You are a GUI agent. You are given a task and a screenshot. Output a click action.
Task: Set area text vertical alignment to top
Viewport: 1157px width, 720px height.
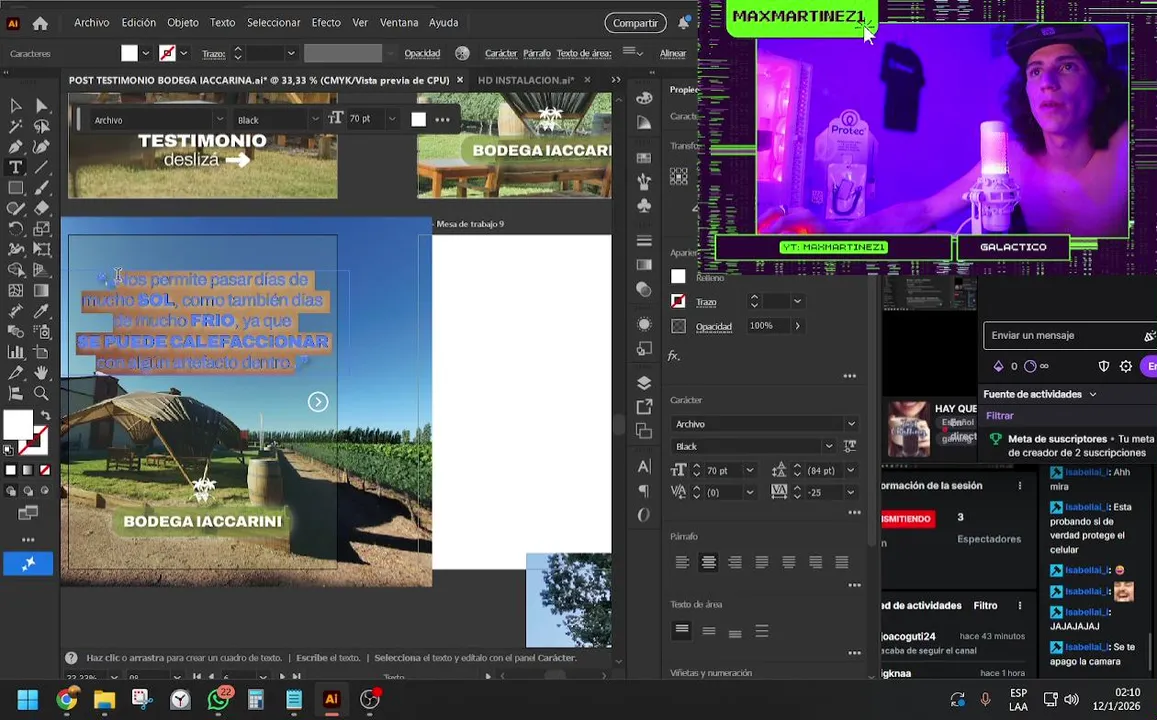click(x=682, y=630)
